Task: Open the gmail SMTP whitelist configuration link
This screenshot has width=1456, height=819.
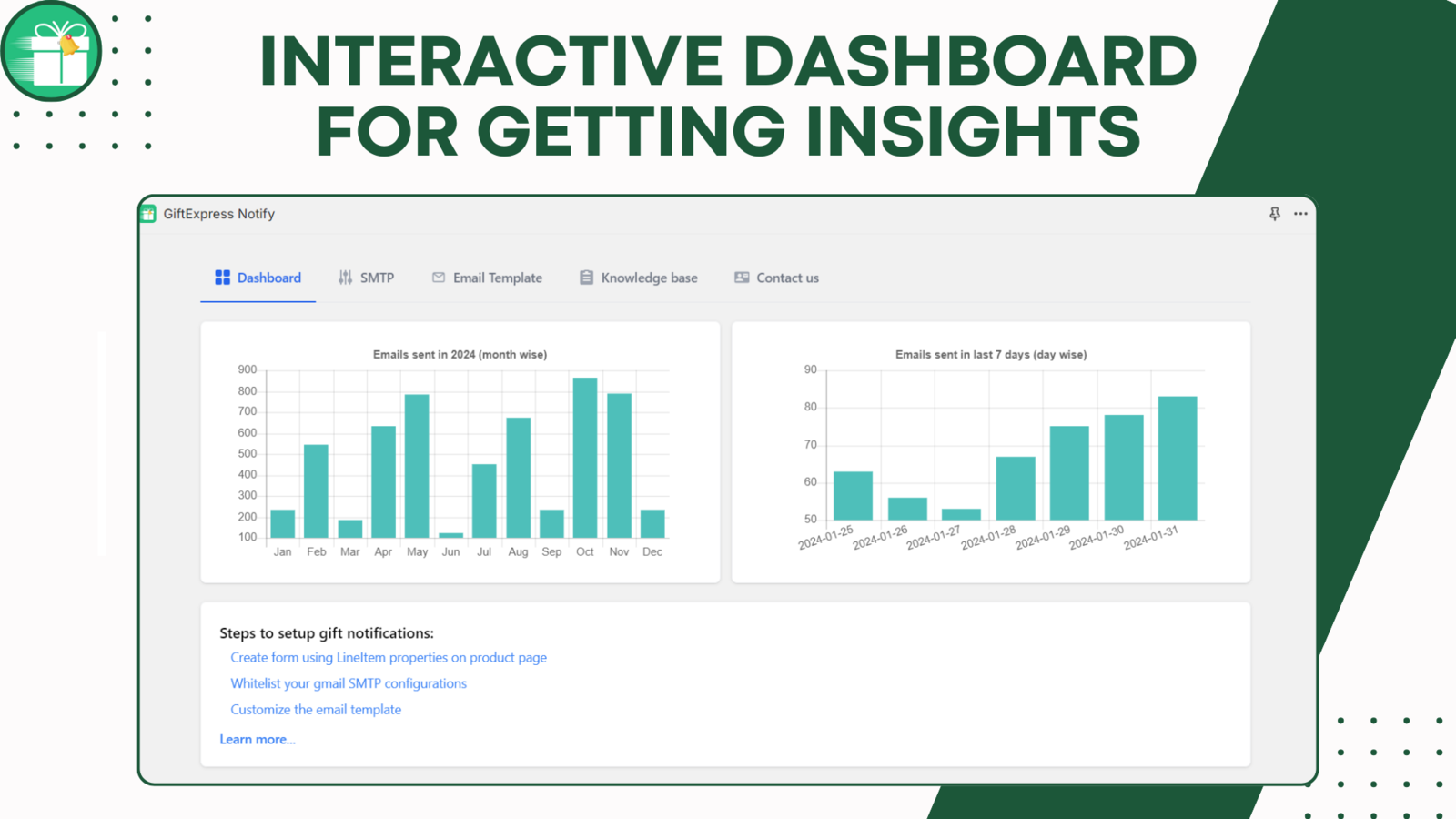Action: 349,683
